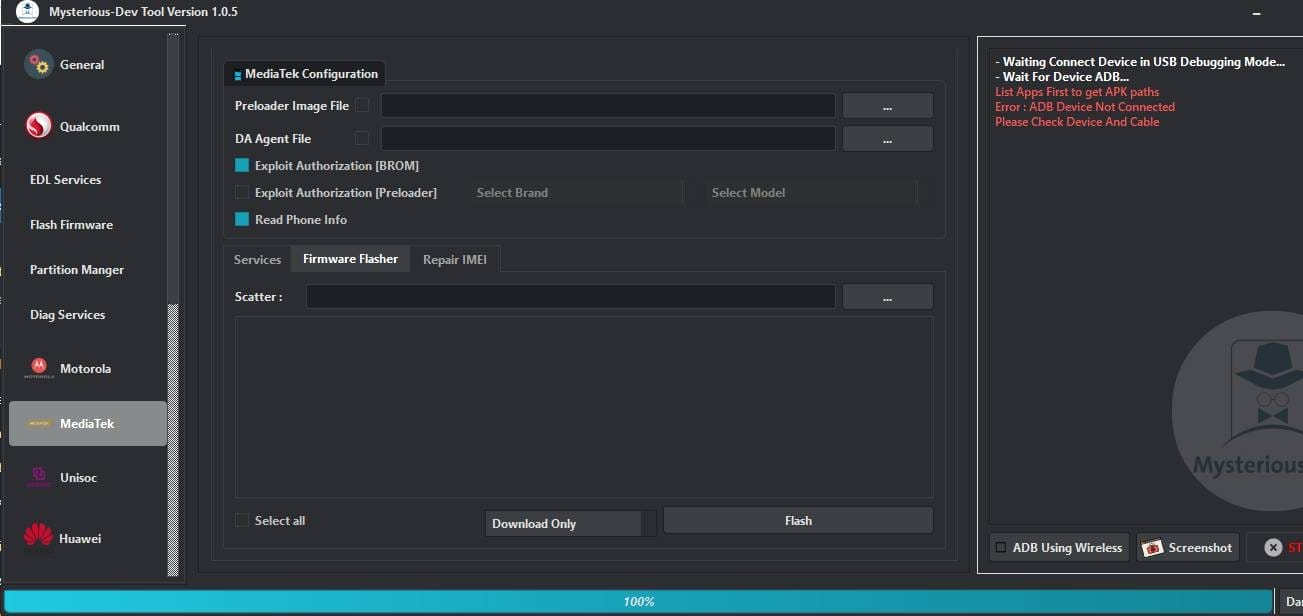The height and width of the screenshot is (616, 1303).
Task: Click the Motorola brand icon
Action: pyautogui.click(x=37, y=367)
